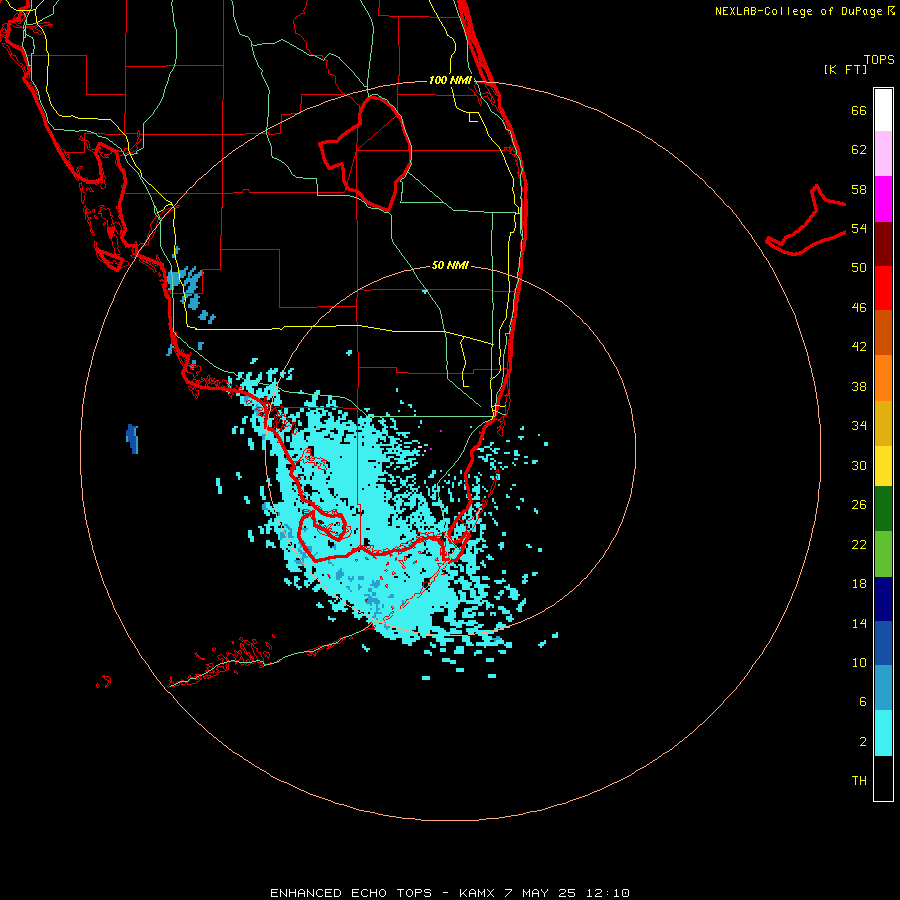Viewport: 900px width, 900px height.
Task: Click the 30 scale value
Action: click(x=859, y=465)
